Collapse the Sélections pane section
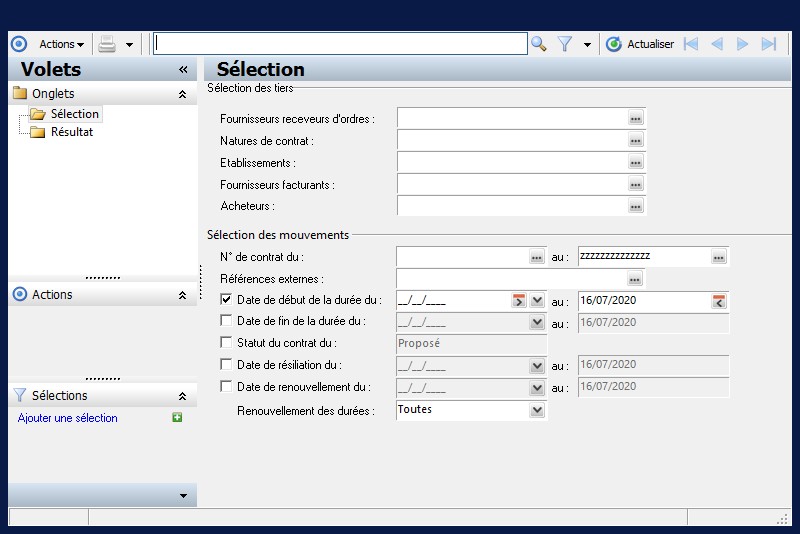 [x=182, y=396]
